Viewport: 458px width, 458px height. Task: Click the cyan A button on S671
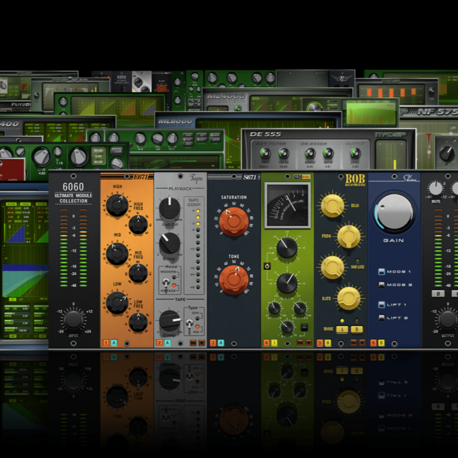[x=221, y=343]
